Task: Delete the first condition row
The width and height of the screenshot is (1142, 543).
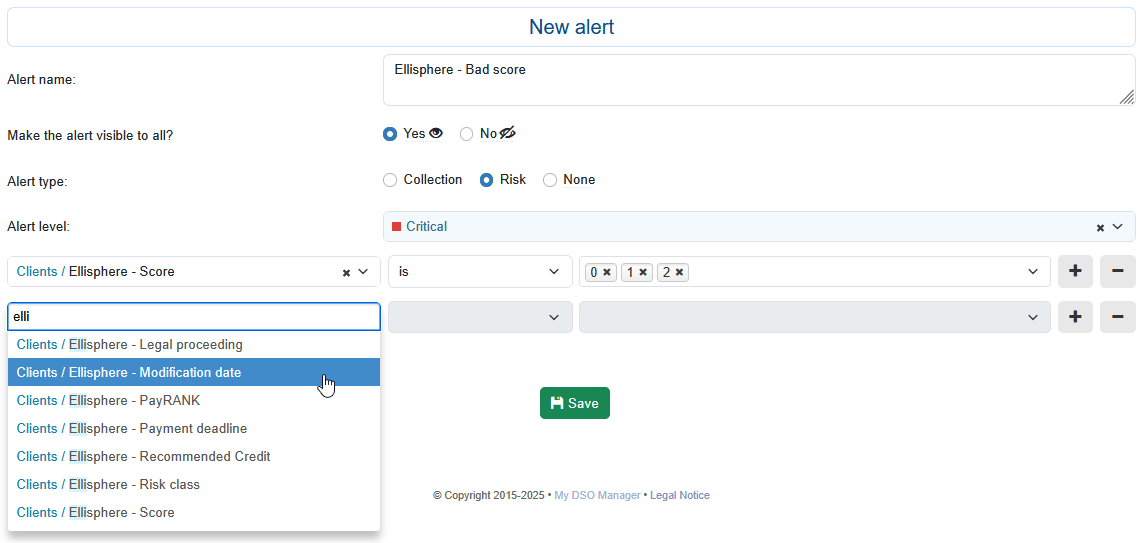Action: [1117, 271]
